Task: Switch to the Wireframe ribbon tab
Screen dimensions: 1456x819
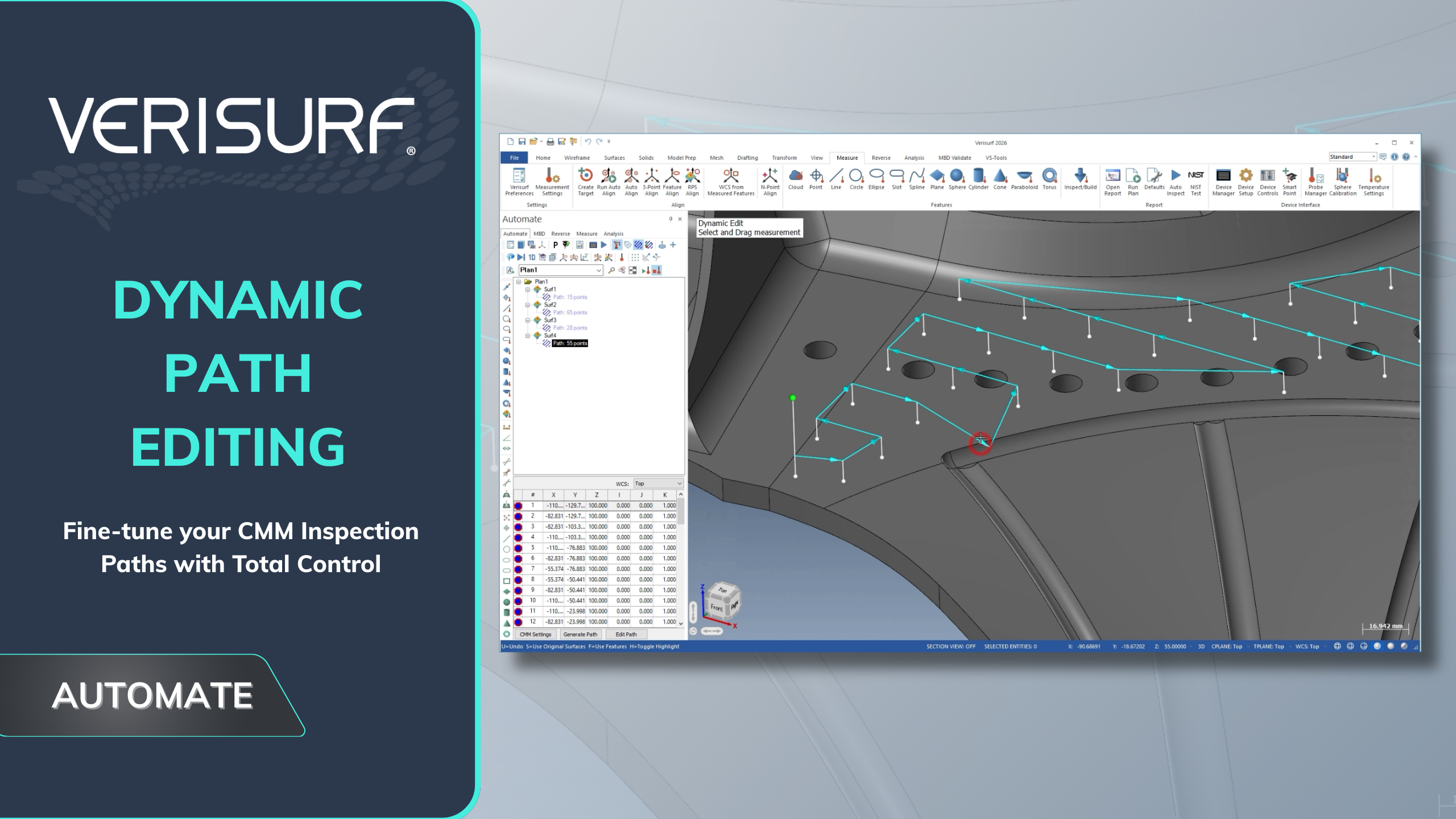Action: (x=577, y=158)
